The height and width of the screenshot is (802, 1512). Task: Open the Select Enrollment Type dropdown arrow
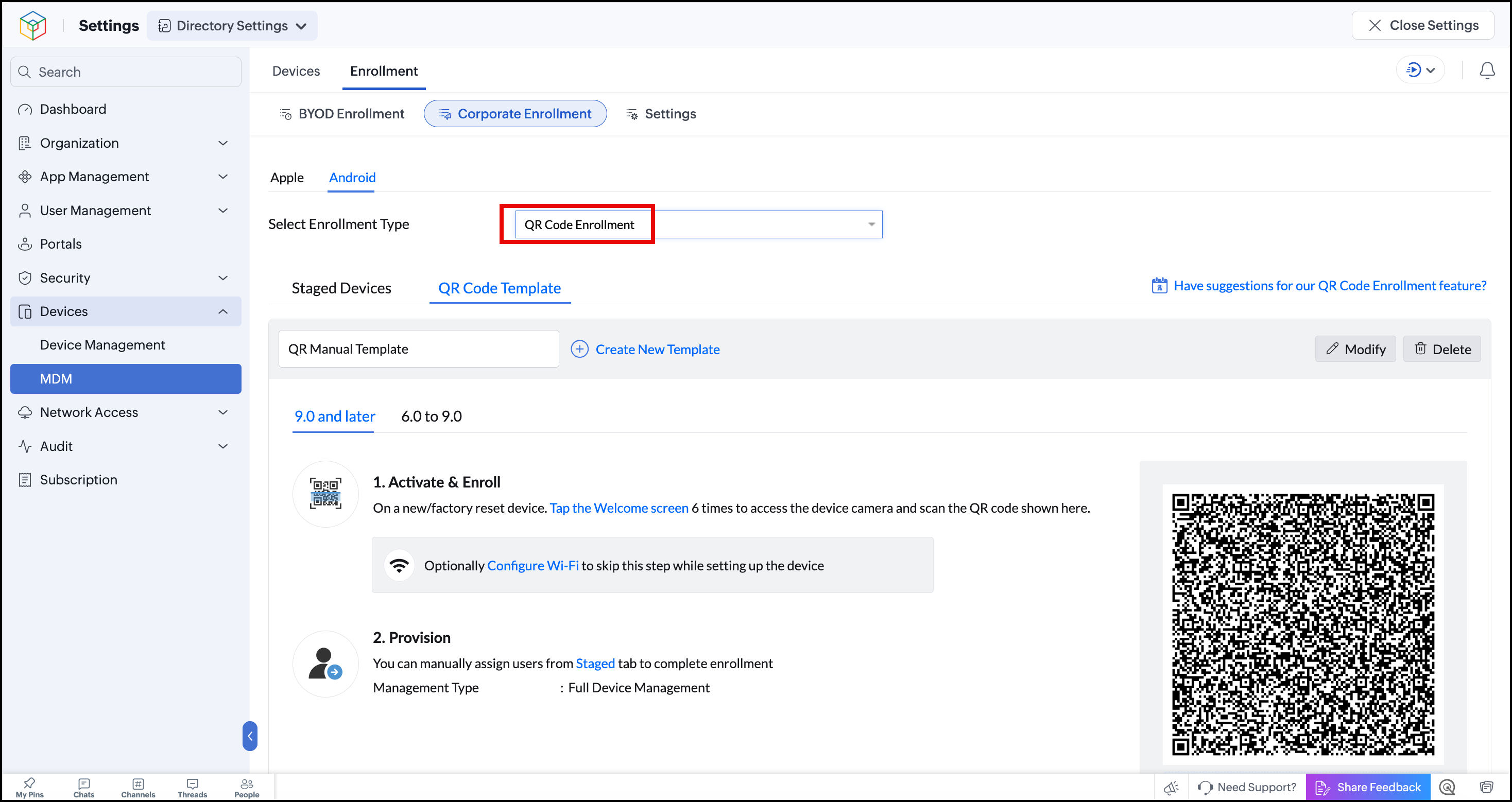pos(872,225)
